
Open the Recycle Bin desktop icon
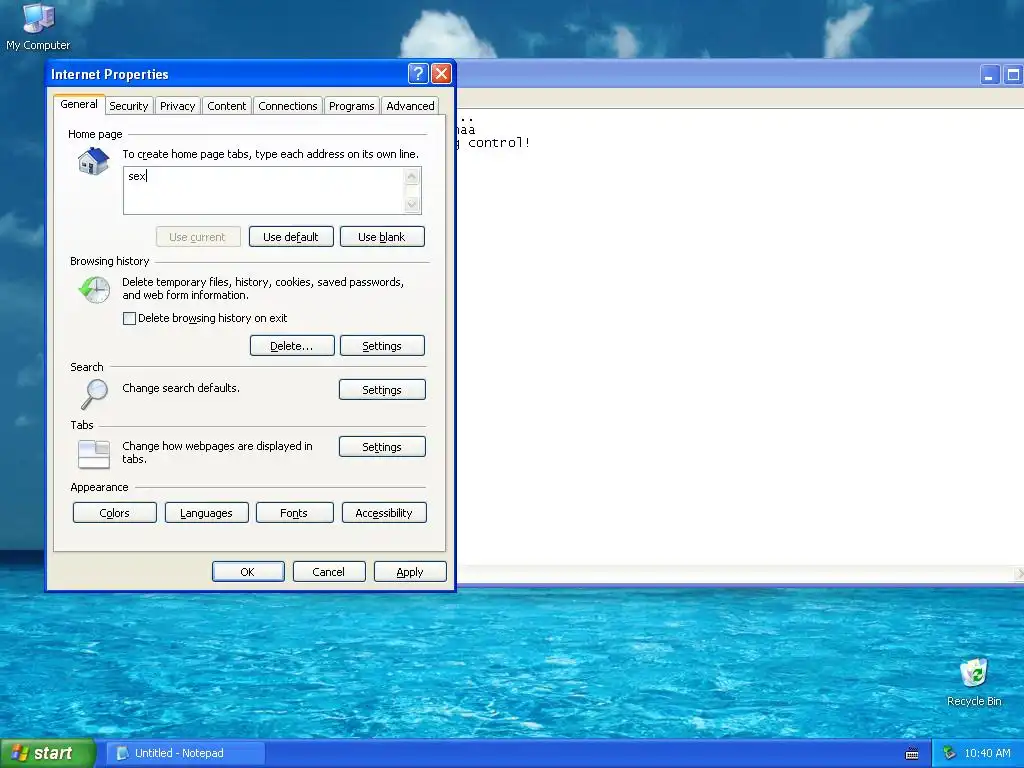[974, 682]
